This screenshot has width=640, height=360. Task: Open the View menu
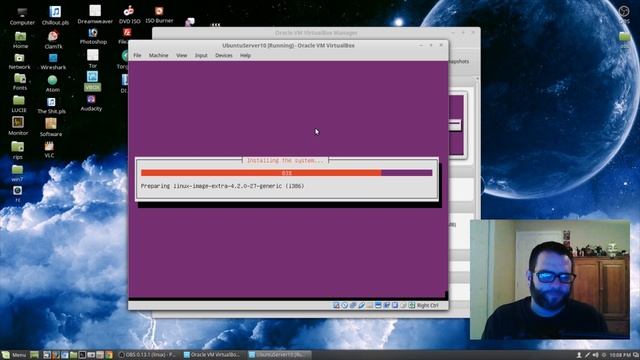[x=182, y=55]
